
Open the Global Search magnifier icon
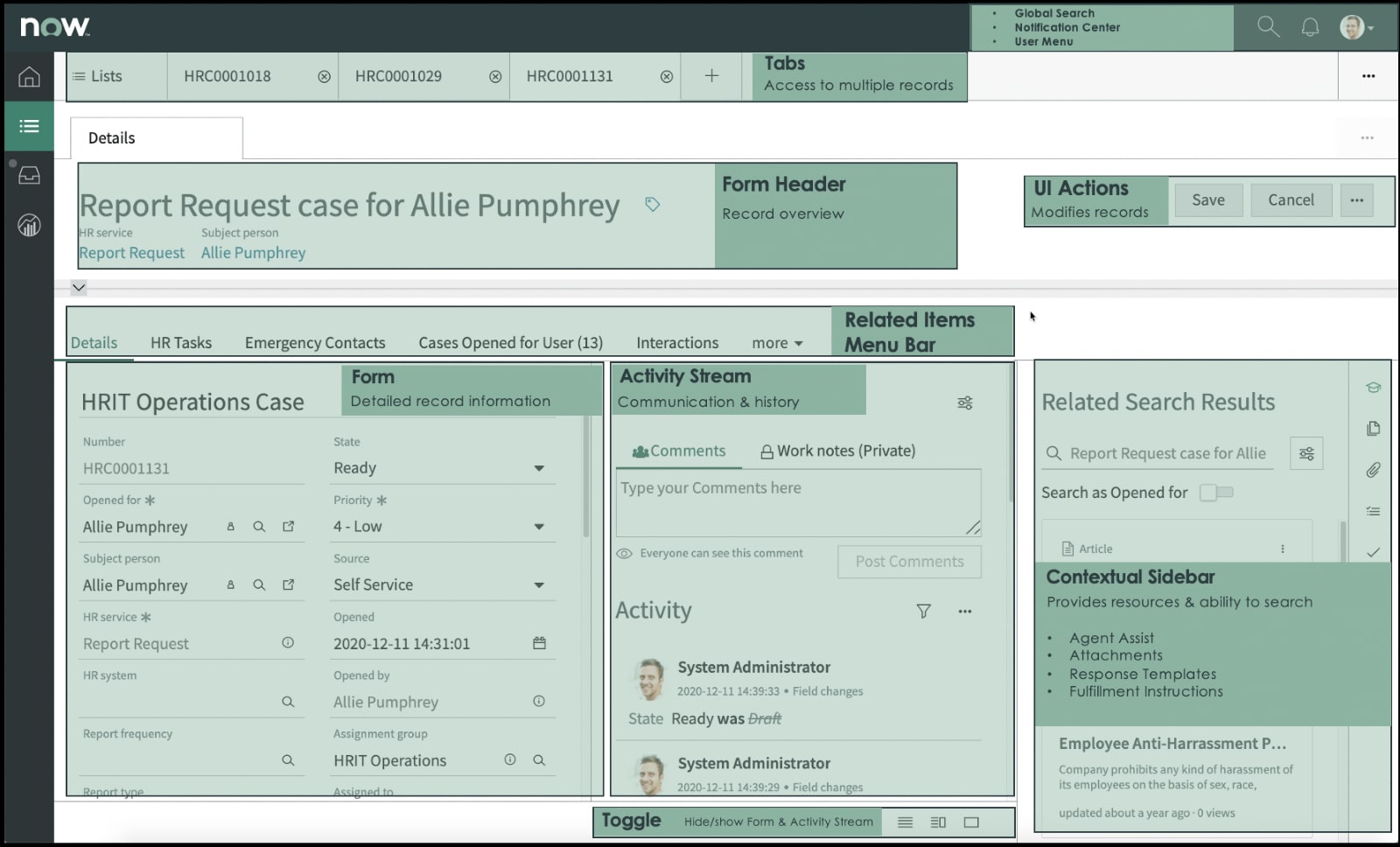(x=1266, y=27)
